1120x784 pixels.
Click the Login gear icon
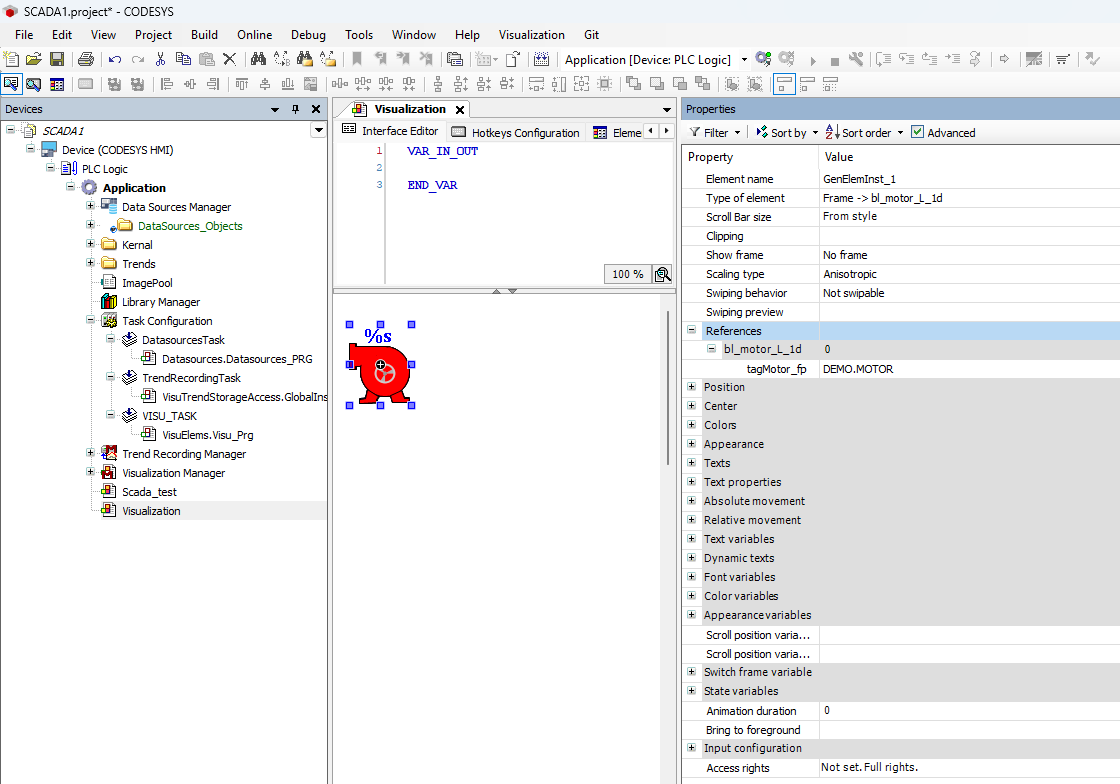[764, 59]
